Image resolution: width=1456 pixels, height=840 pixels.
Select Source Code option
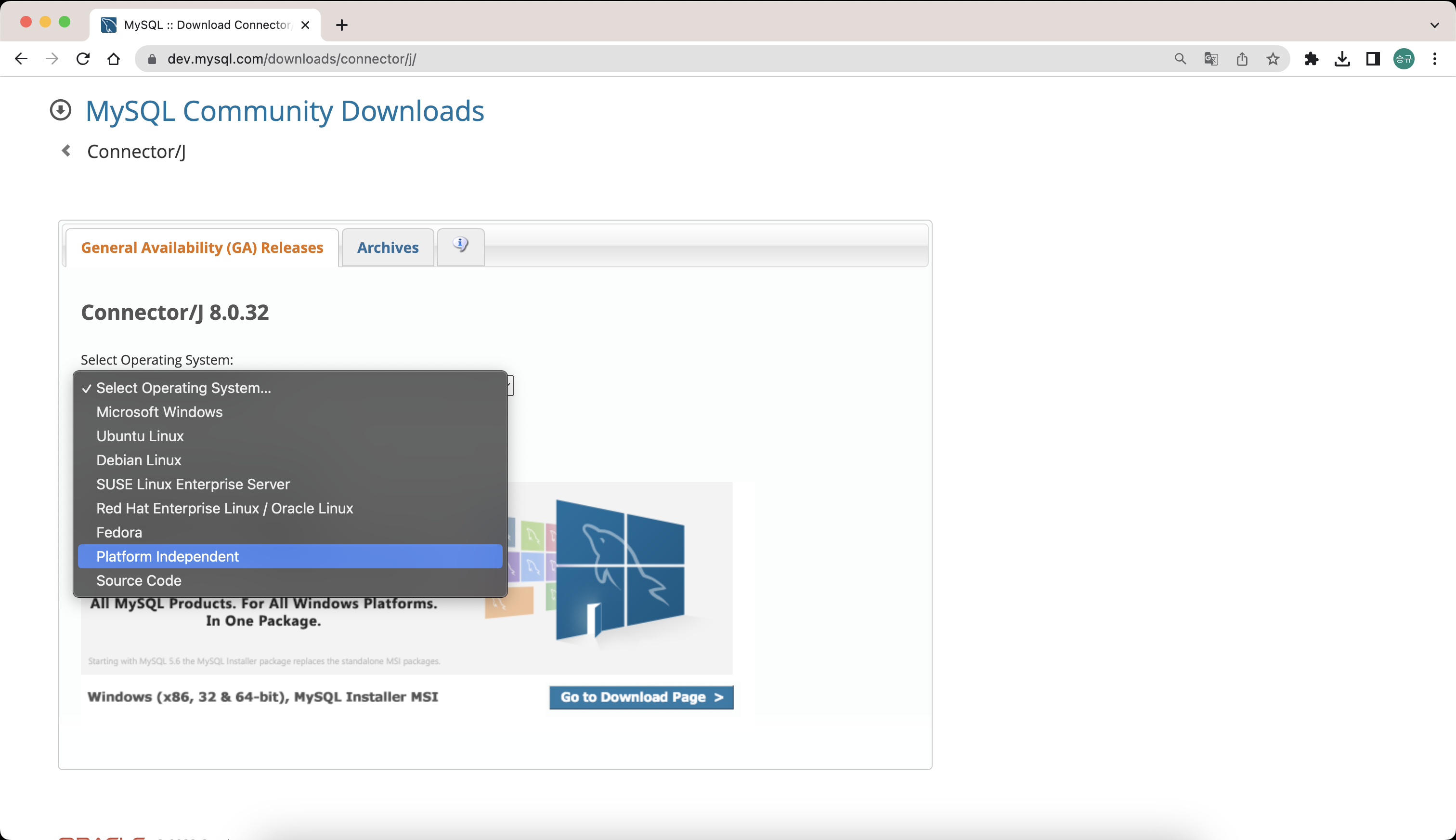click(x=139, y=580)
